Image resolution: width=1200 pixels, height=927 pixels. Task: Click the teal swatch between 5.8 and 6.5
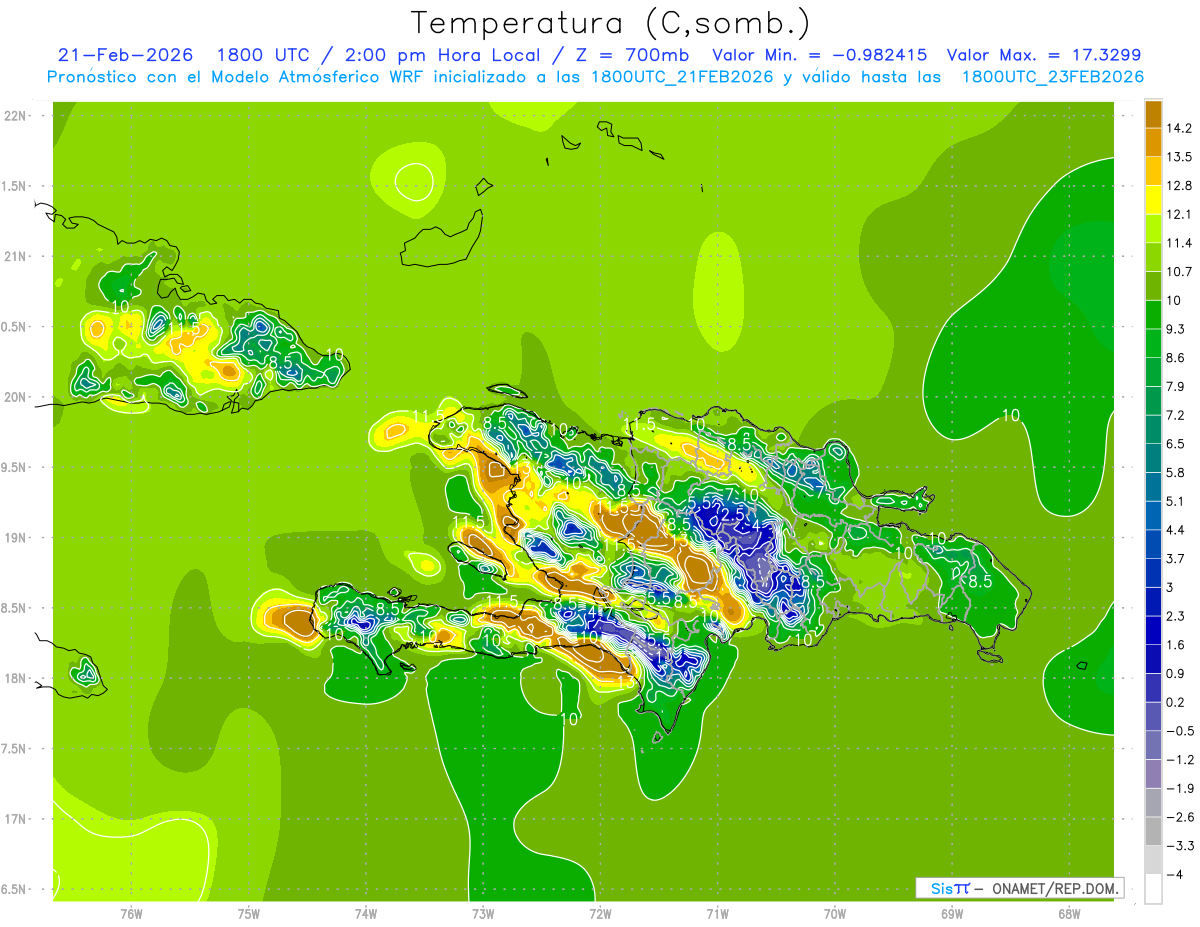[1153, 458]
